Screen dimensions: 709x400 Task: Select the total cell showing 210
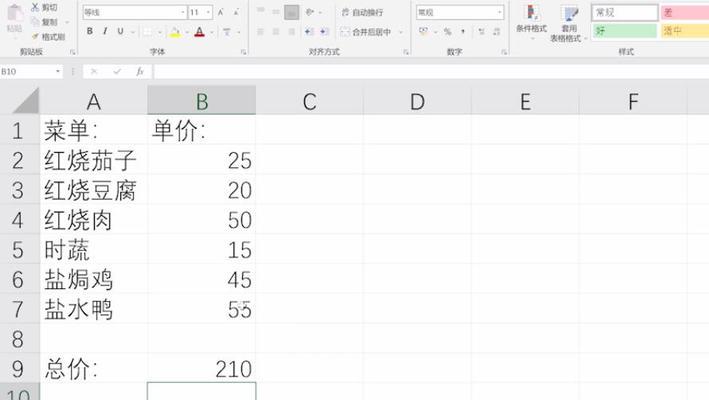[x=202, y=369]
